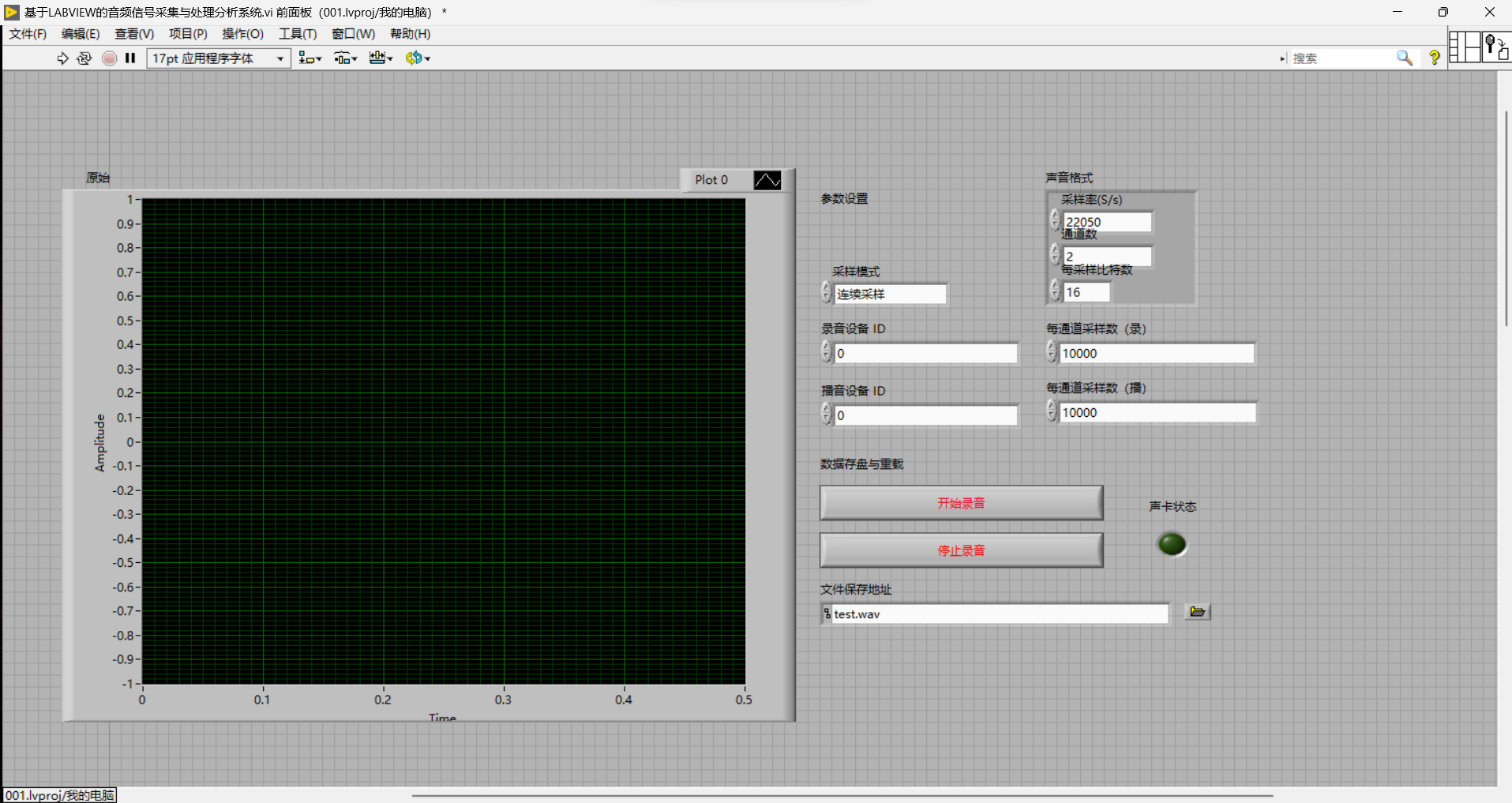Open the 编辑(E) menu
The image size is (1512, 803).
tap(81, 34)
